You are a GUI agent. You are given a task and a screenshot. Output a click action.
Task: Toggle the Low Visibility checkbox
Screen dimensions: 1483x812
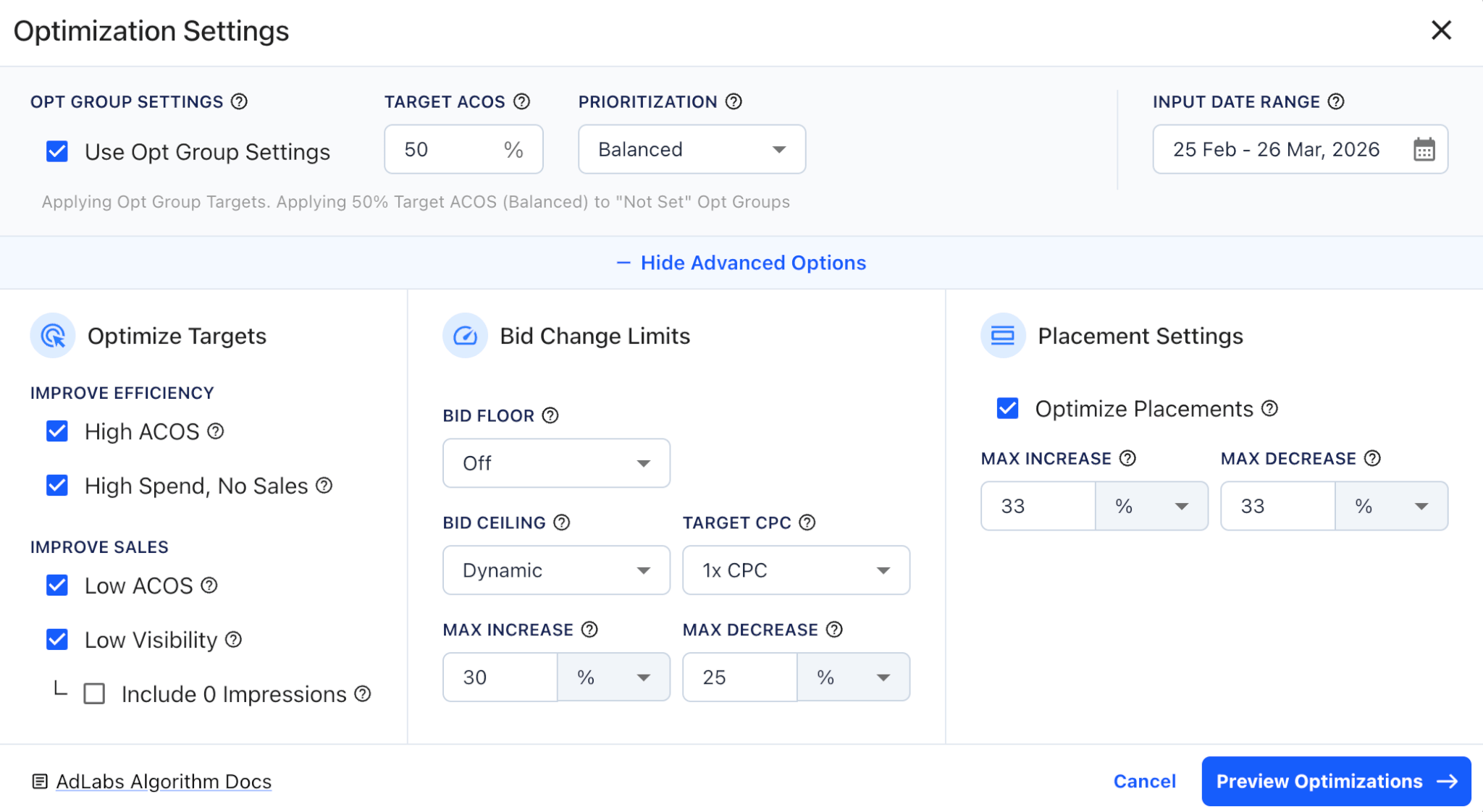[57, 639]
